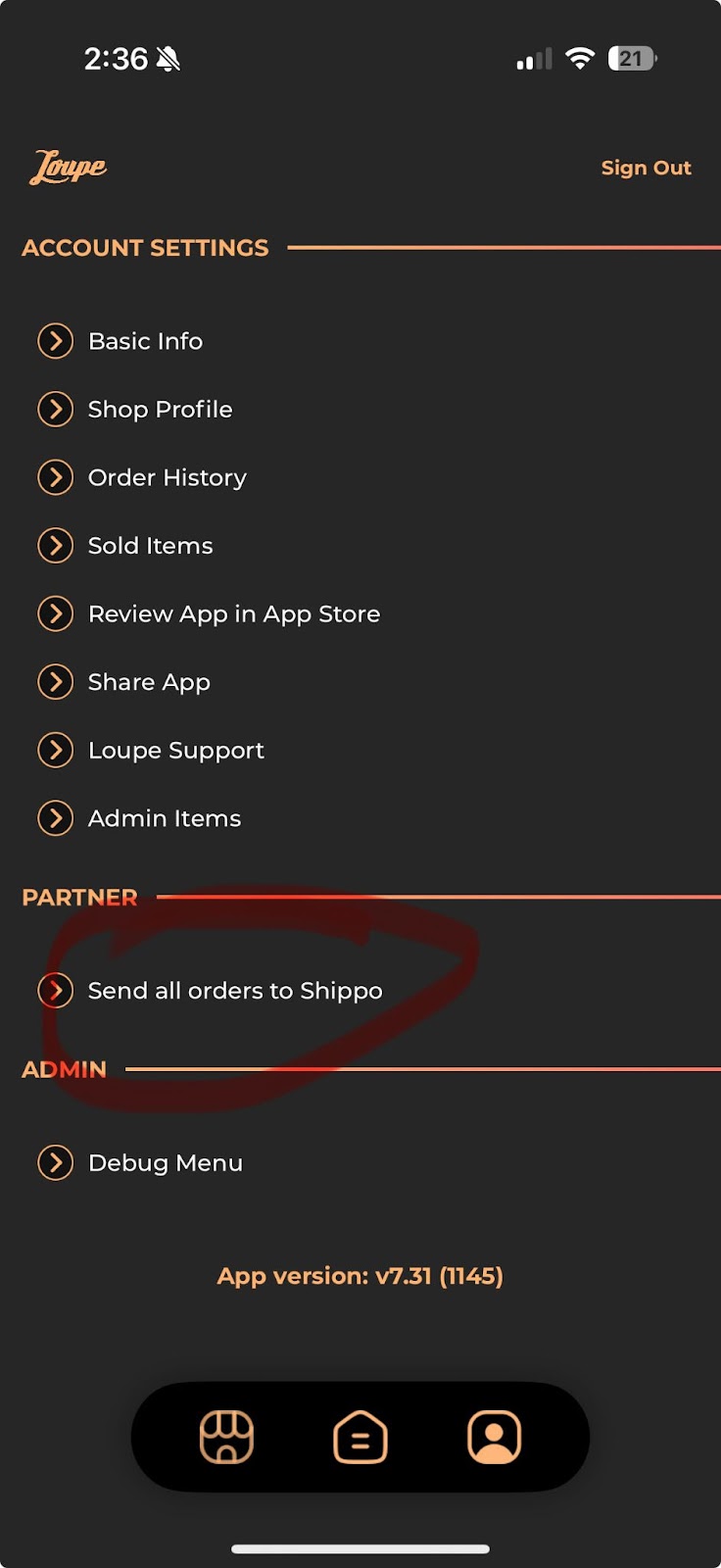Tap the home icon in bottom bar
721x1568 pixels.
click(360, 1437)
